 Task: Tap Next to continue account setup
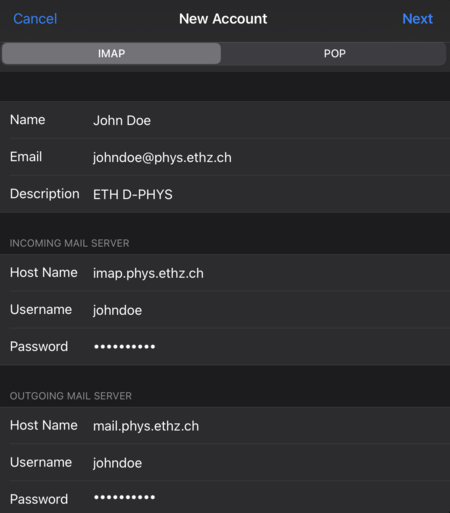(x=417, y=19)
